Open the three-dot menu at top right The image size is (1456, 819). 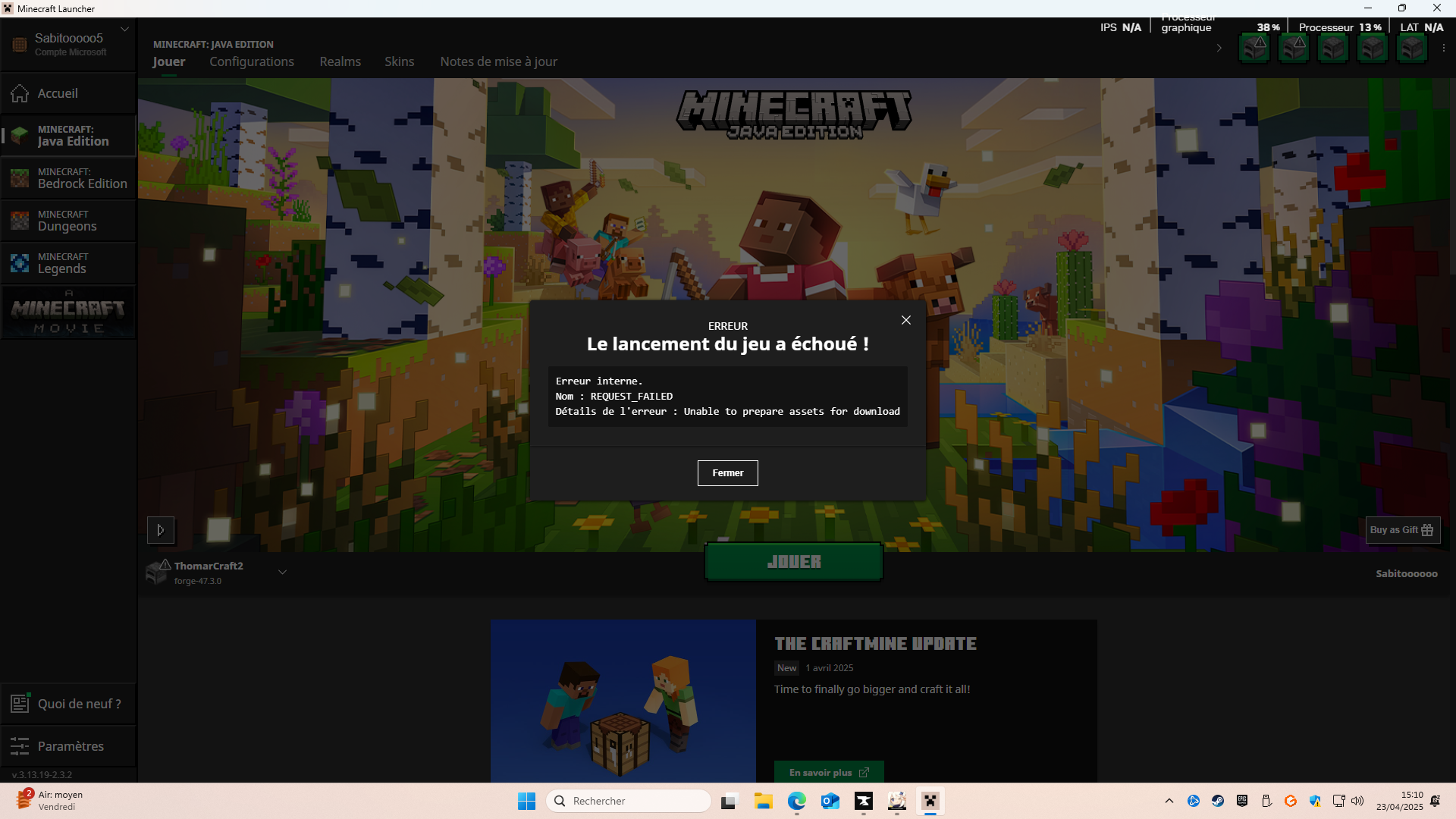[x=1443, y=48]
